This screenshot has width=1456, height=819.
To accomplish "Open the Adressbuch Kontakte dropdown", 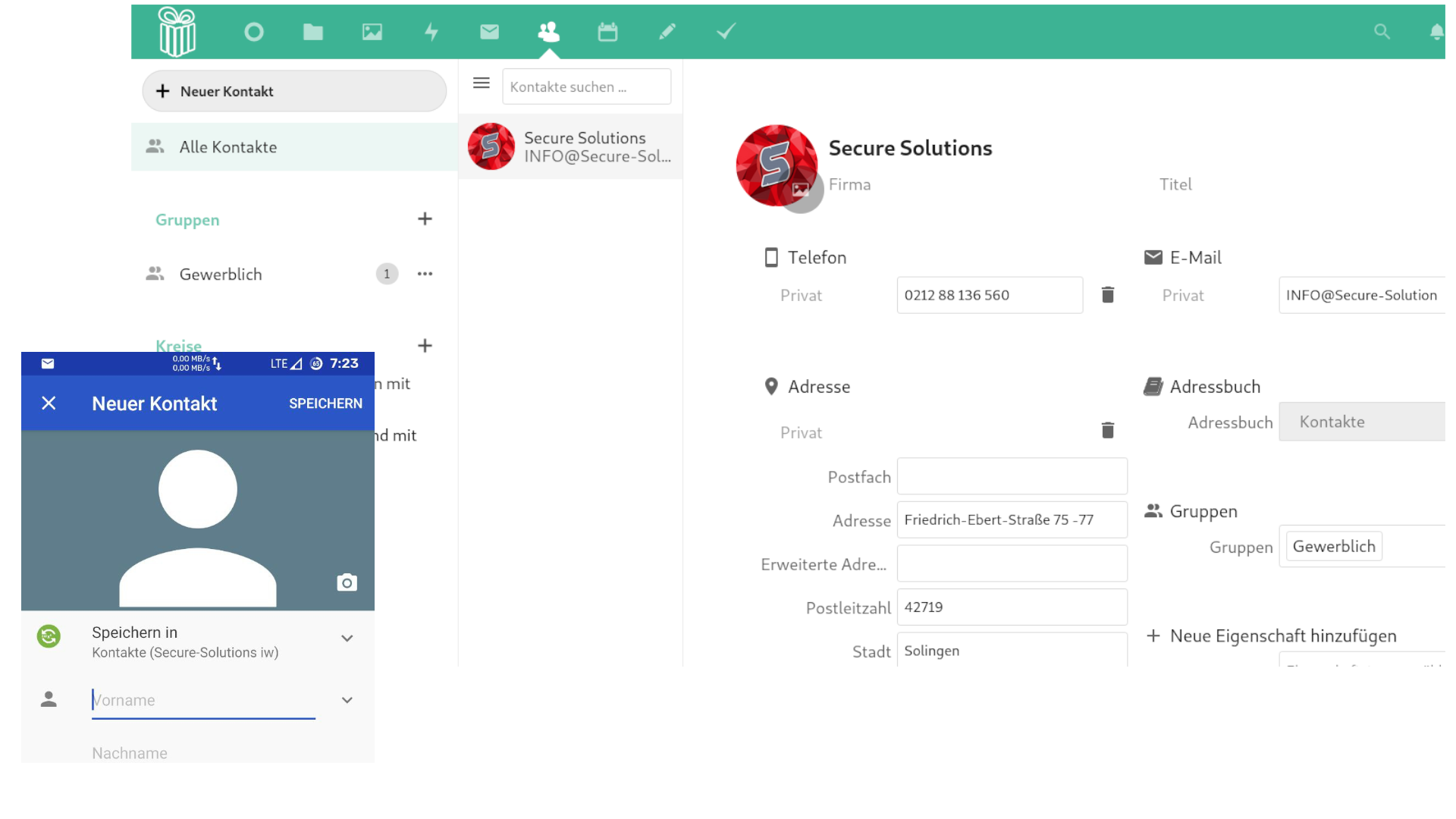I will coord(1361,422).
